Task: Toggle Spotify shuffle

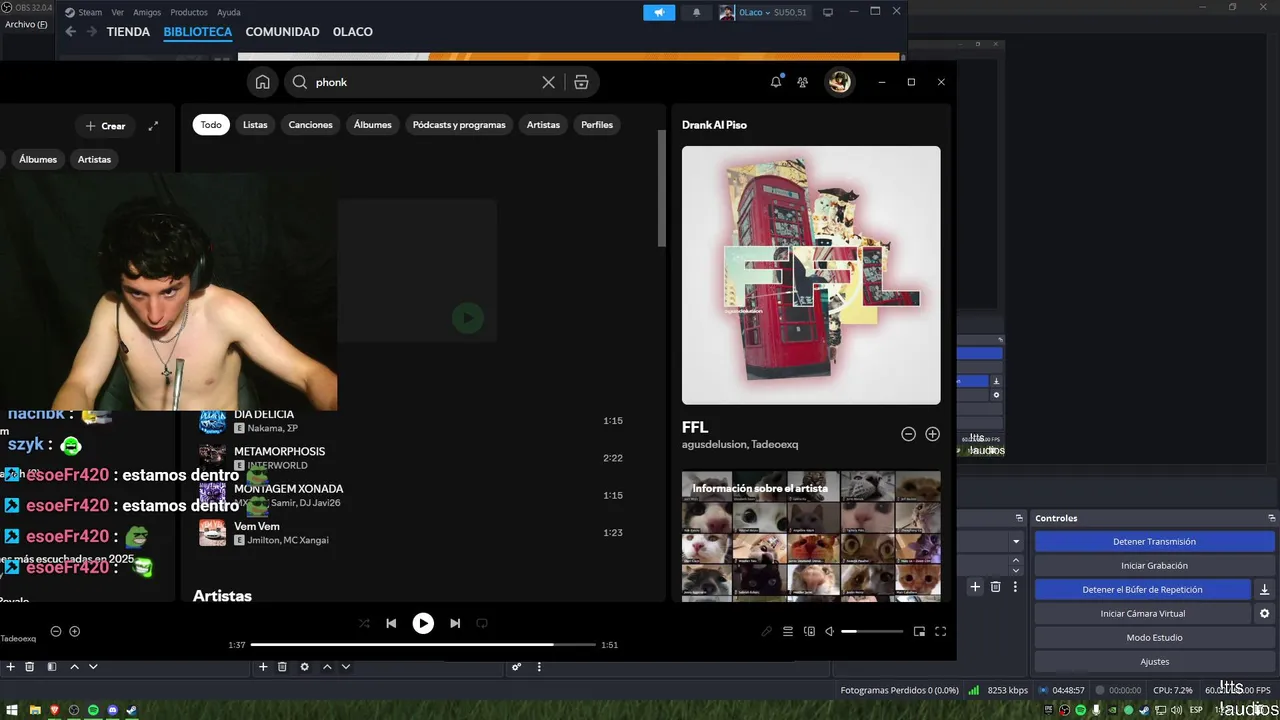Action: (364, 623)
